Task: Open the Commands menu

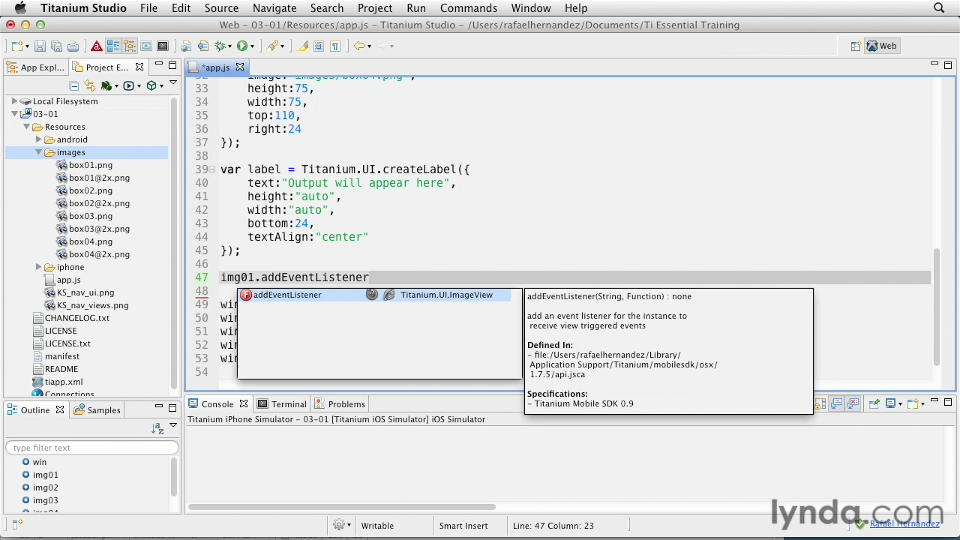Action: tap(468, 8)
